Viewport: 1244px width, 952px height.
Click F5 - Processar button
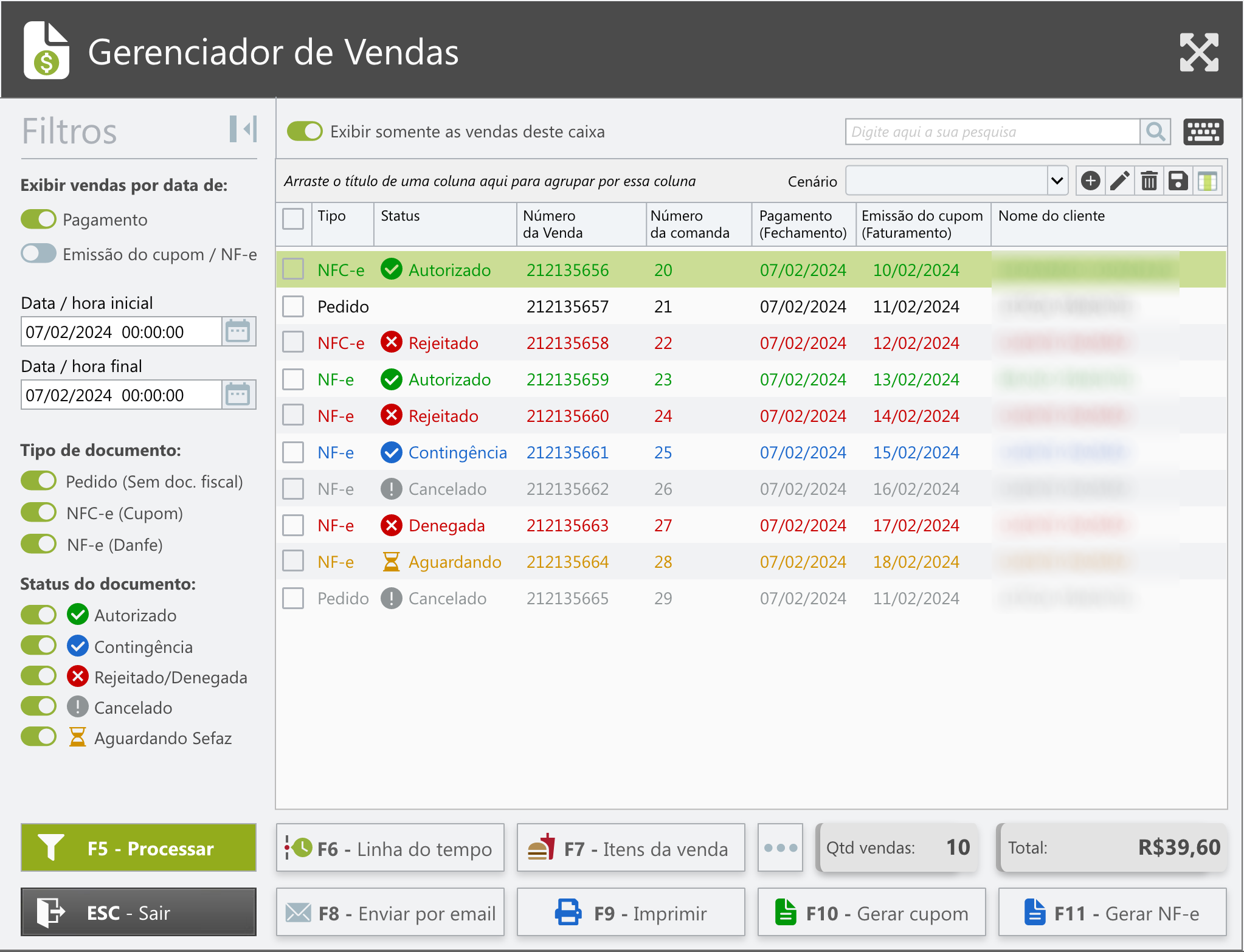coord(139,848)
